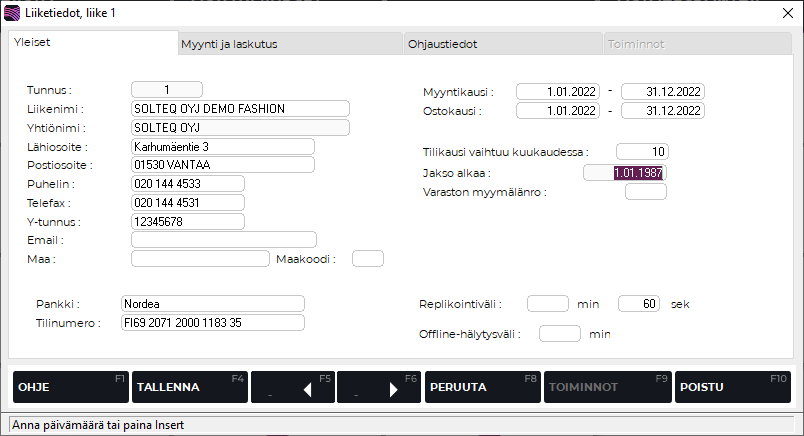Focus the Email text field
This screenshot has height=436, width=804.
[x=223, y=240]
